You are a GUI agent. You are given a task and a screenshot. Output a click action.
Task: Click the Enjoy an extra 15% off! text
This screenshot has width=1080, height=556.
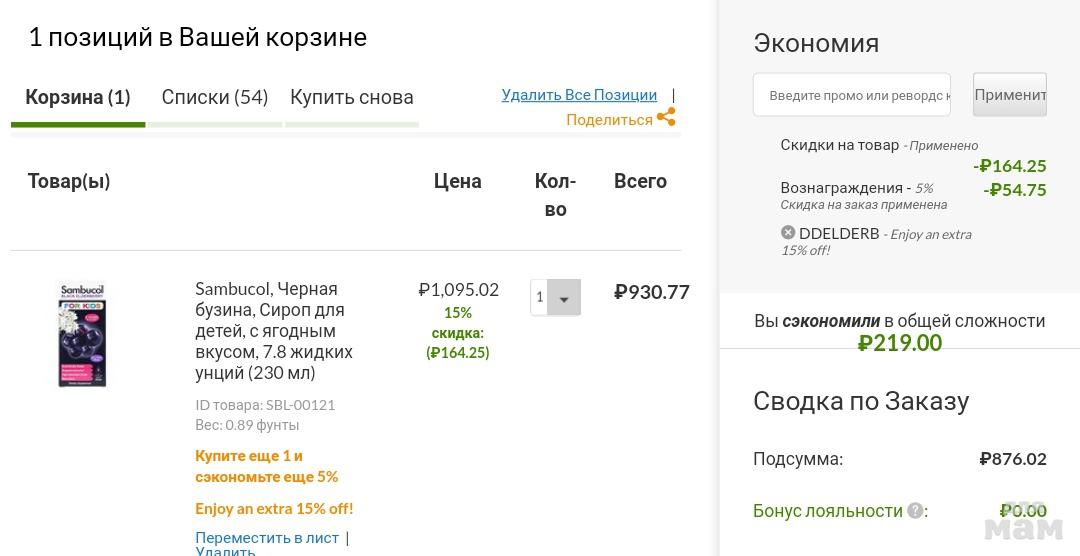(274, 508)
